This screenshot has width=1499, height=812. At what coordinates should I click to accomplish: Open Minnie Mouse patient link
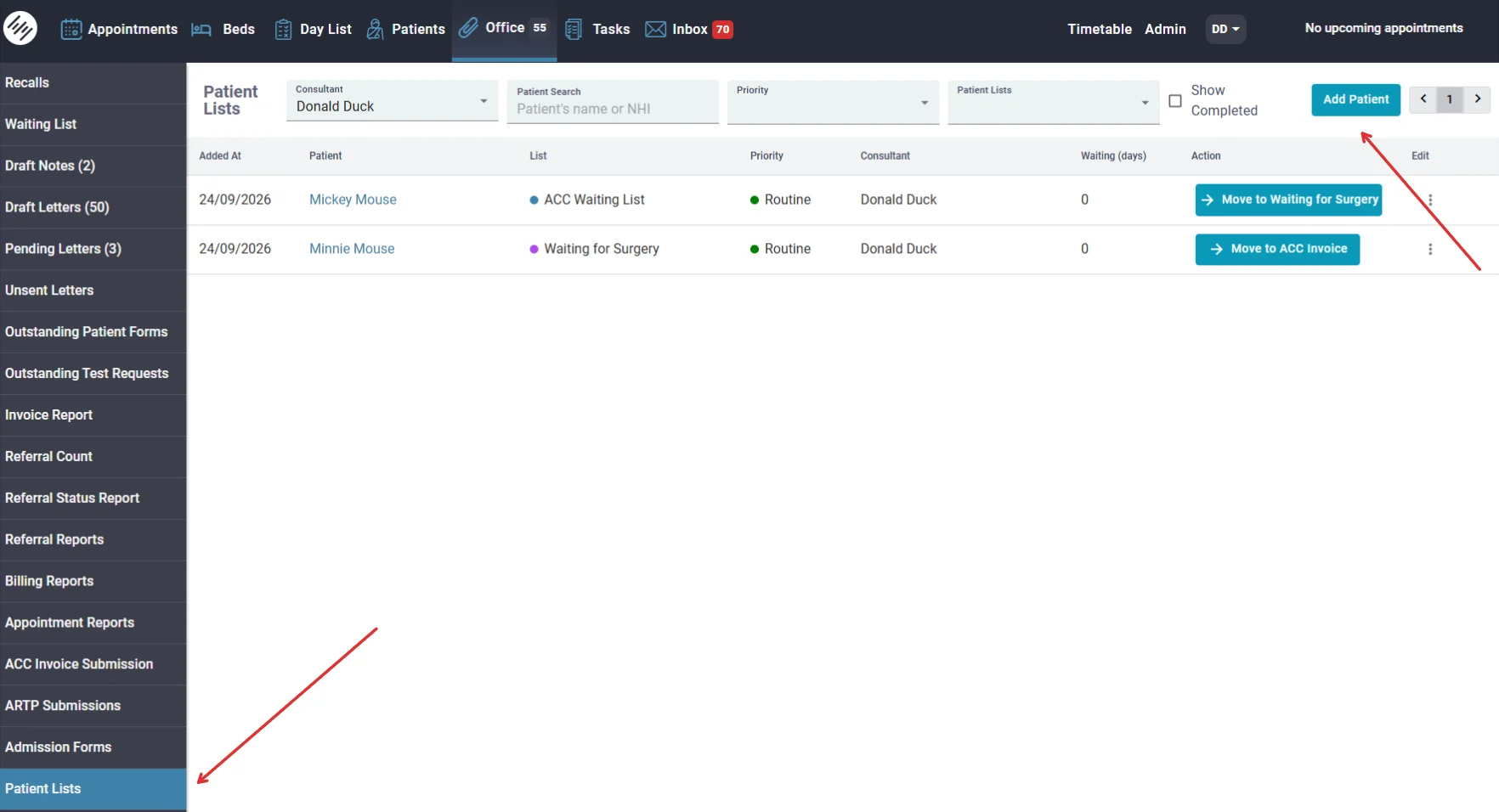click(352, 249)
